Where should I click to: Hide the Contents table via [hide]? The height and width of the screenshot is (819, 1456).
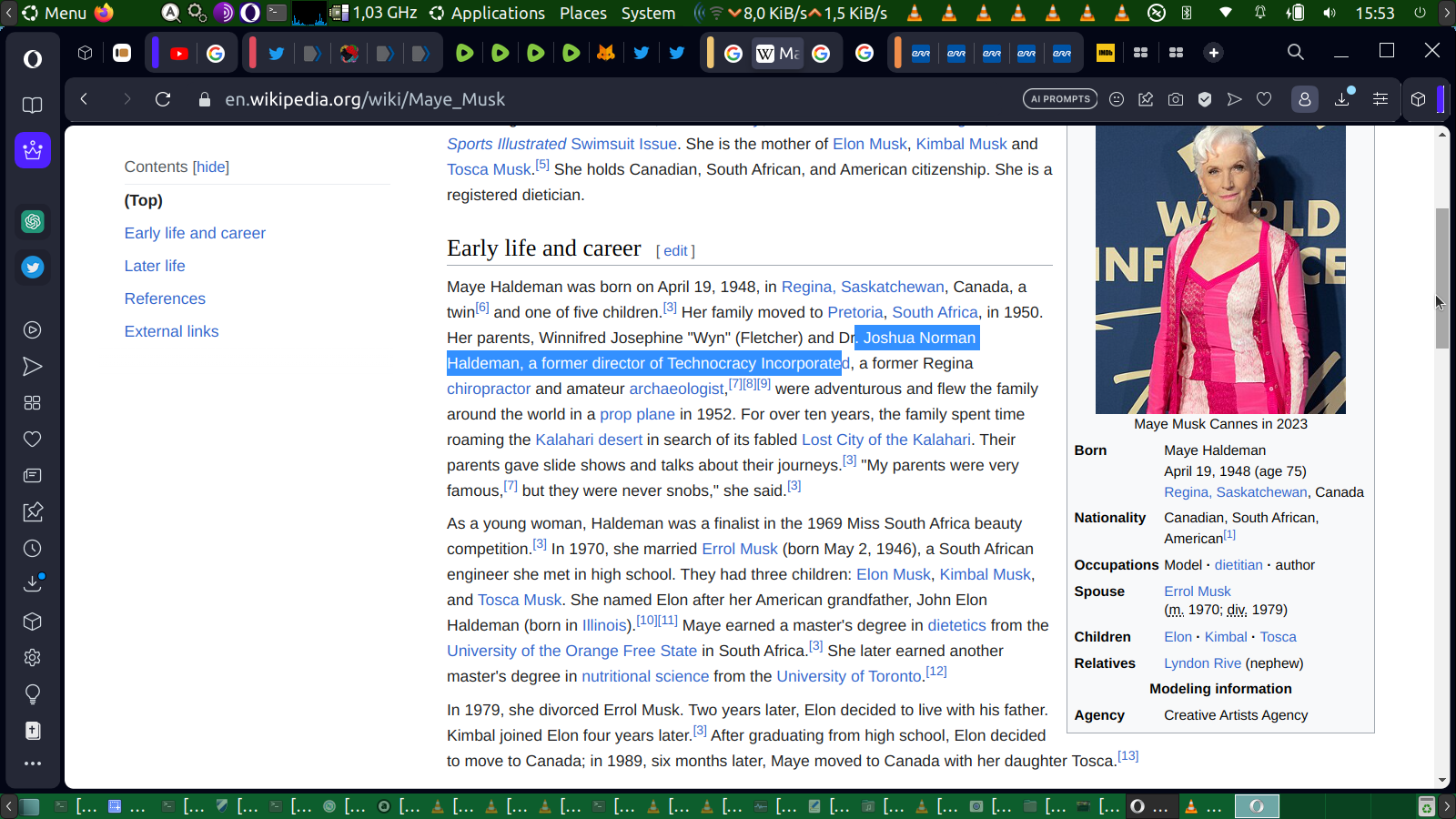click(211, 167)
